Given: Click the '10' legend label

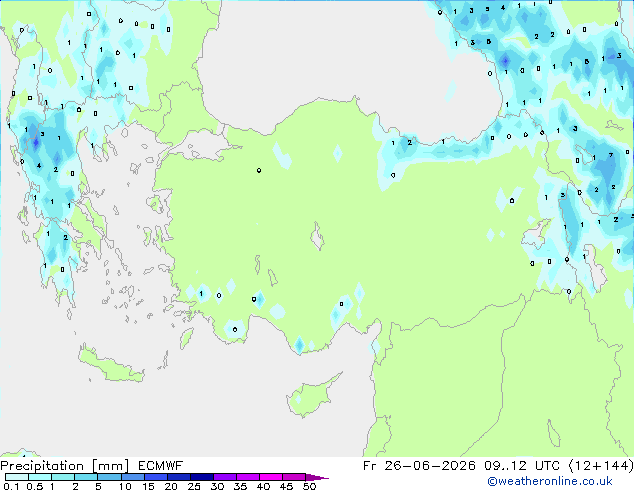Looking at the screenshot, I should coord(125,486).
